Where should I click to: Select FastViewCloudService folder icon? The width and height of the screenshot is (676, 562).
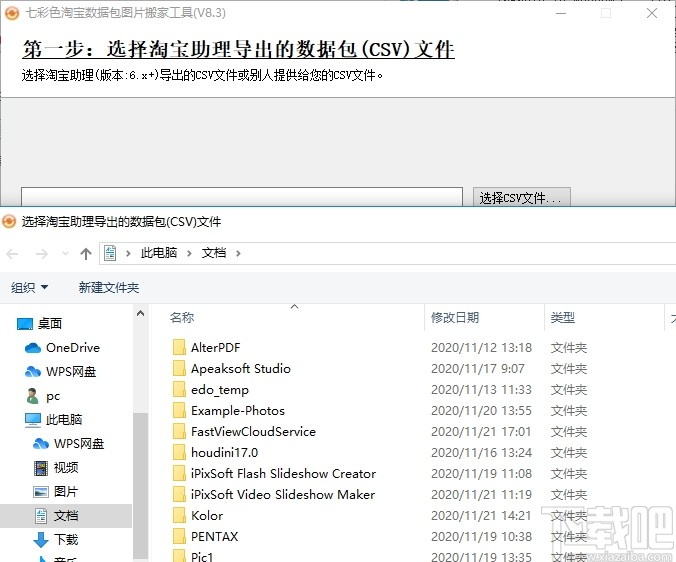point(179,431)
